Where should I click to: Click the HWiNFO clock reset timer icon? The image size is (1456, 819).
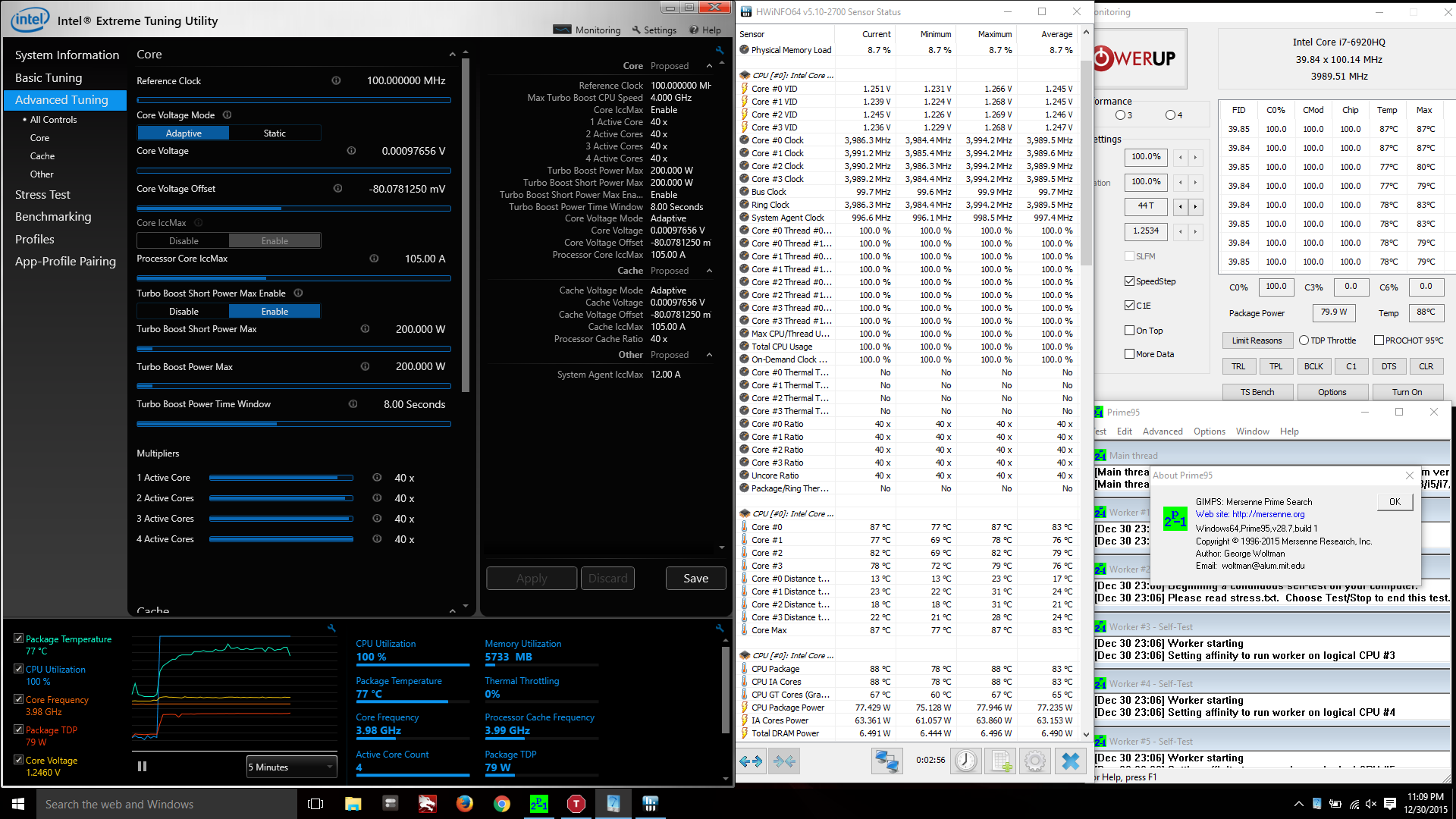(x=966, y=761)
